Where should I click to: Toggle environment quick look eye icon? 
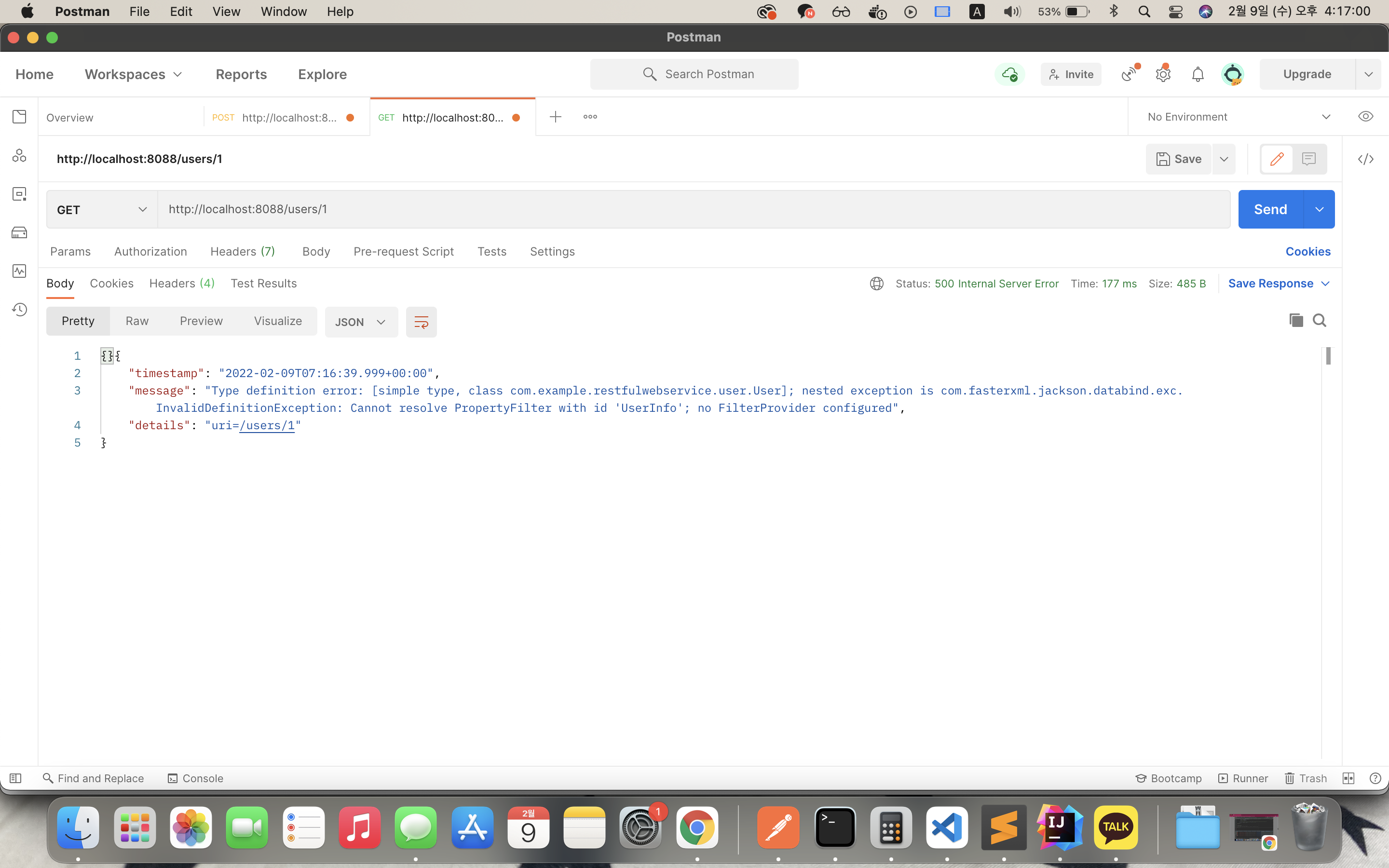pos(1365,117)
